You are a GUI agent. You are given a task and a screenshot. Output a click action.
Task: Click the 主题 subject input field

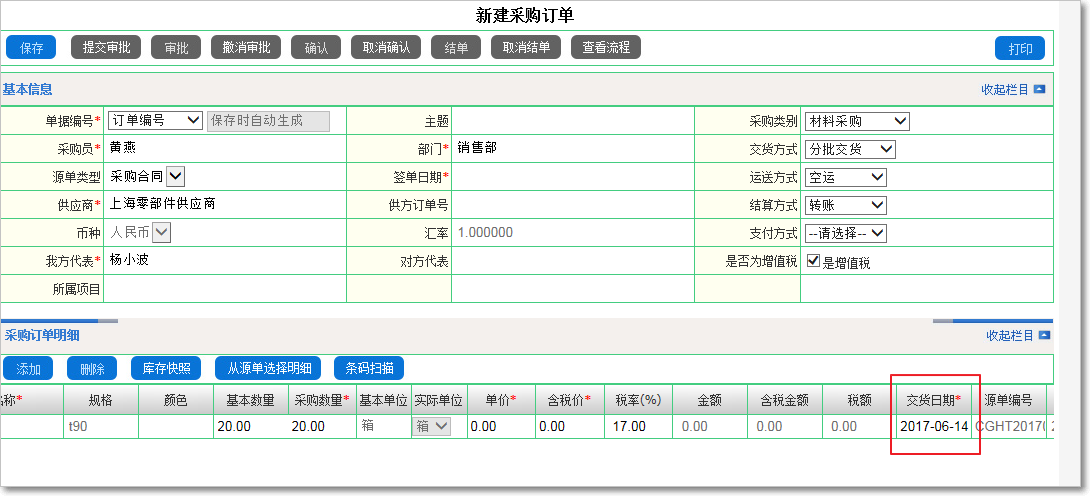(x=572, y=121)
